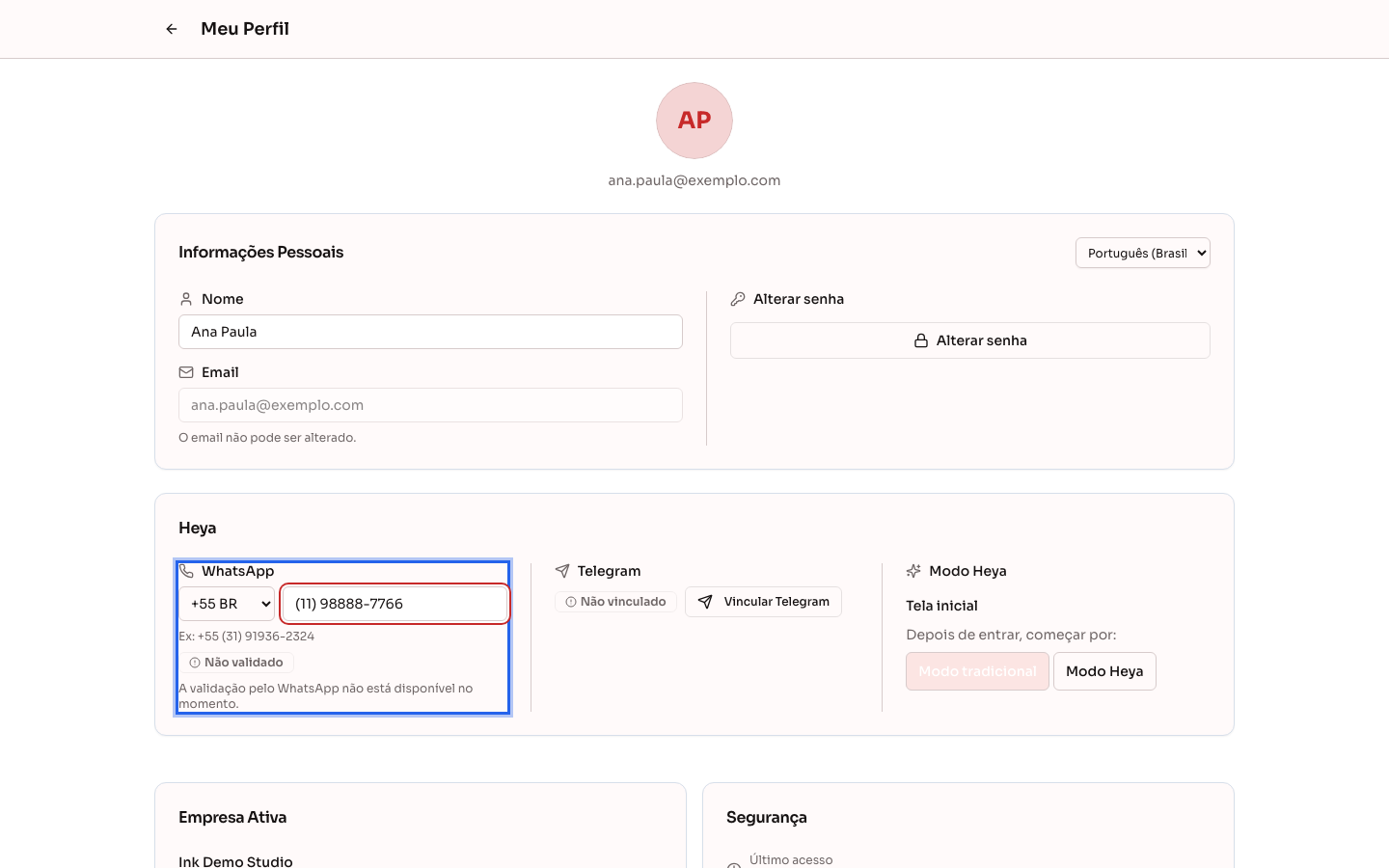Click the disabled Email input field
The width and height of the screenshot is (1389, 868).
coord(430,405)
